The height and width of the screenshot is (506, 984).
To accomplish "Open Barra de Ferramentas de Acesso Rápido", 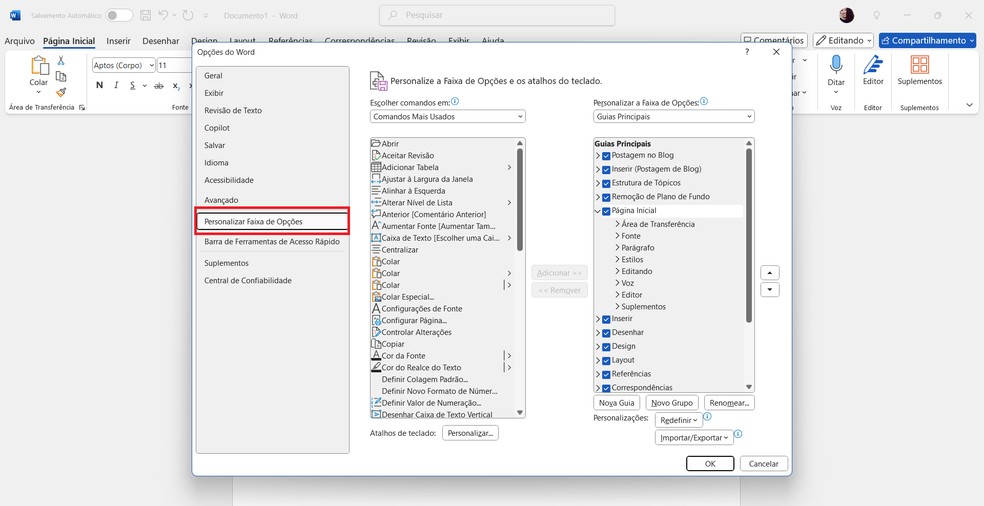I will [272, 242].
